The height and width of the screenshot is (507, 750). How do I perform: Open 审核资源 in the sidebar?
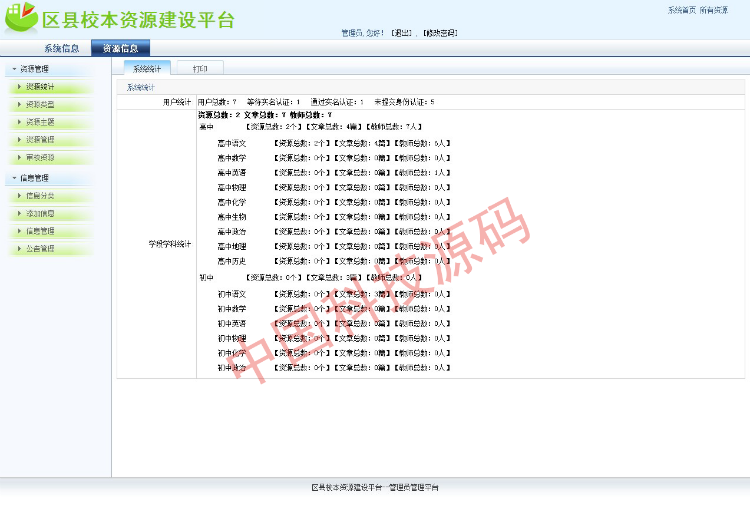(x=51, y=157)
